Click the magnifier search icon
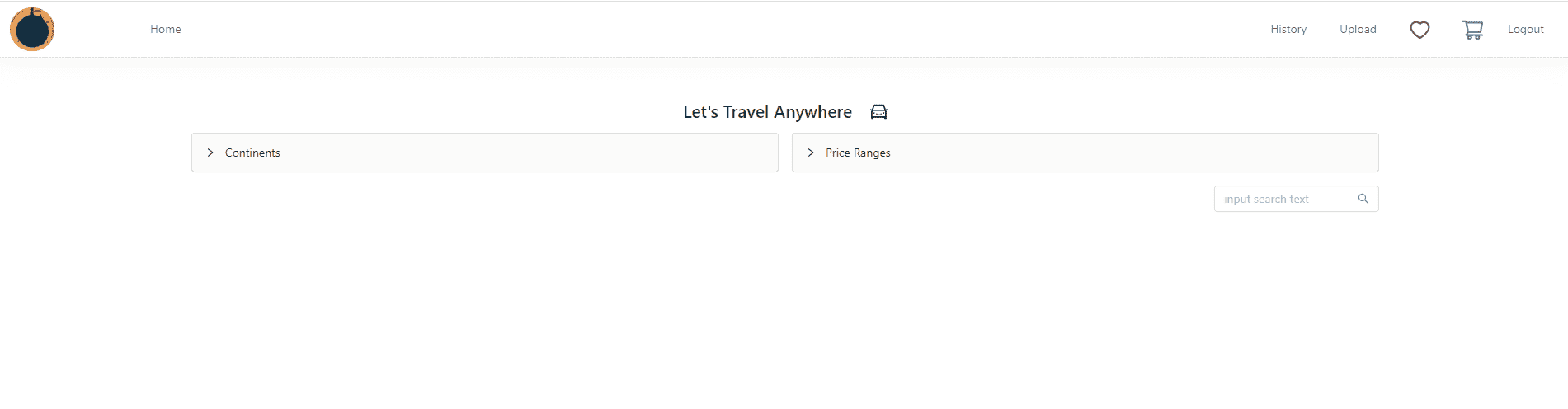This screenshot has width=1568, height=409. tap(1363, 199)
